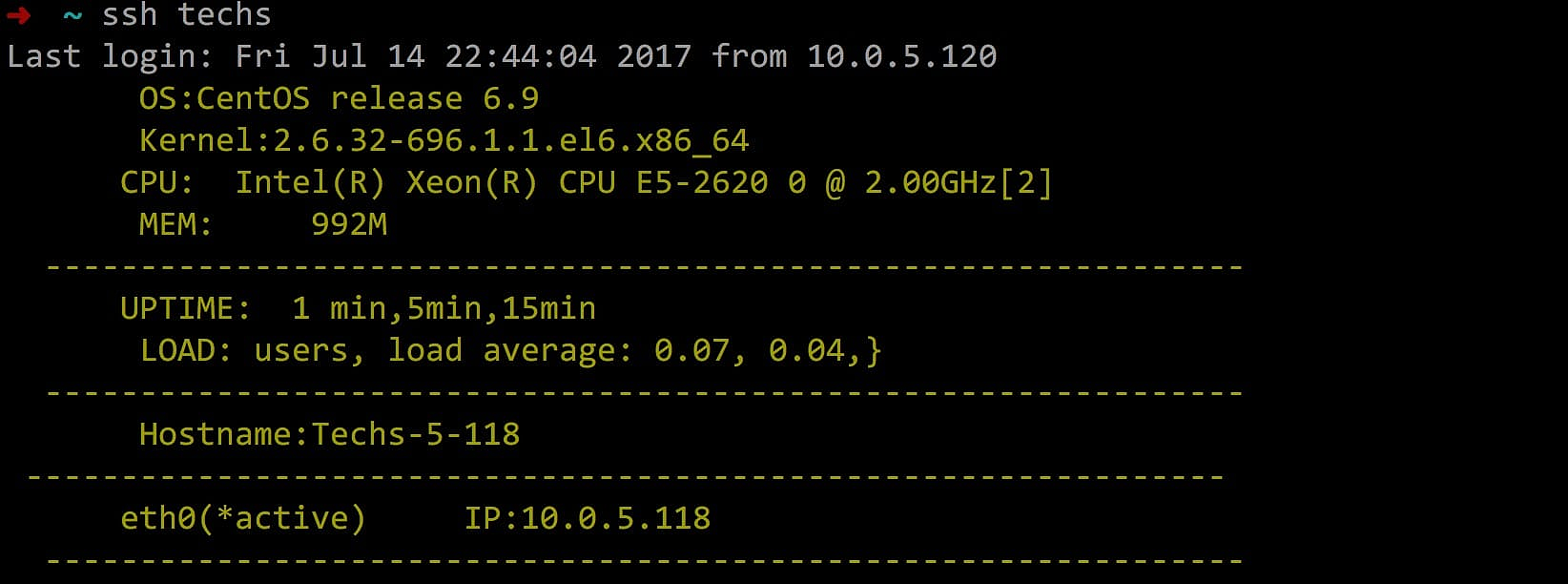Click the "eth0(*active)" interface text
Screen dimensions: 1568x584
pyautogui.click(x=242, y=518)
